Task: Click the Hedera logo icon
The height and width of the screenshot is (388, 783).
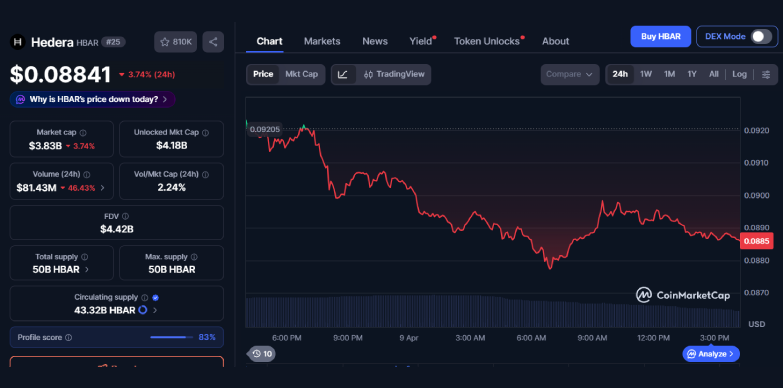Action: coord(17,42)
